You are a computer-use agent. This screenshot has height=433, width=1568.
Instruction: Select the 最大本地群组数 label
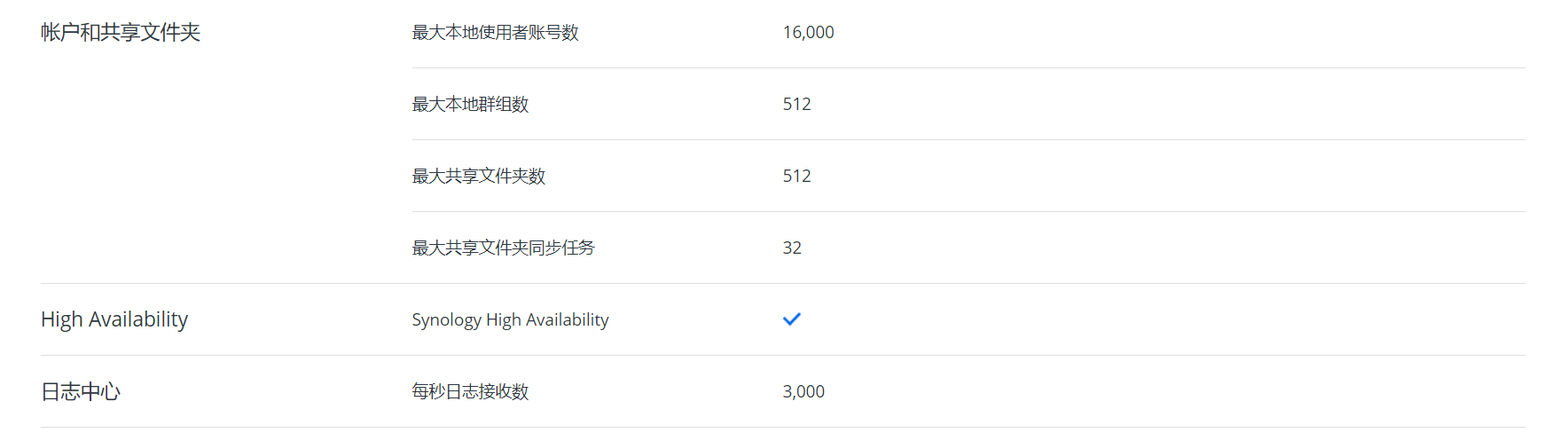pos(470,105)
